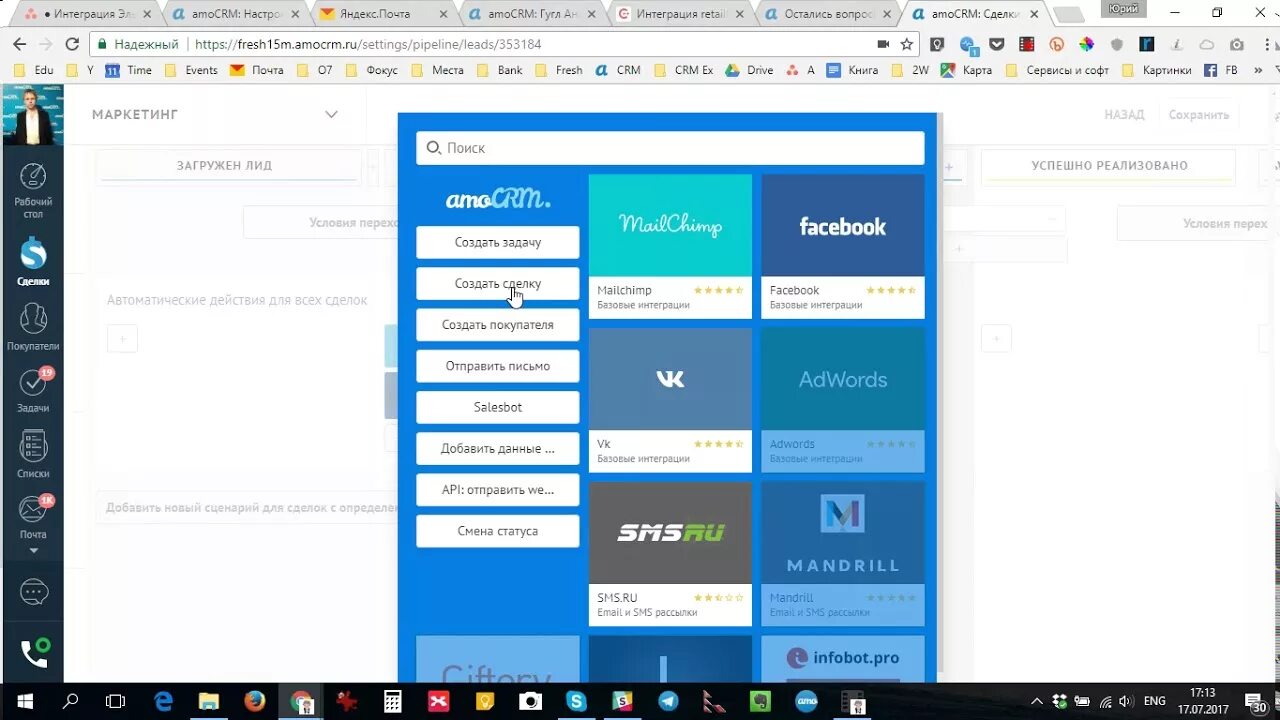
Task: Open the amoCRM app from taskbar
Action: pyautogui.click(x=806, y=701)
